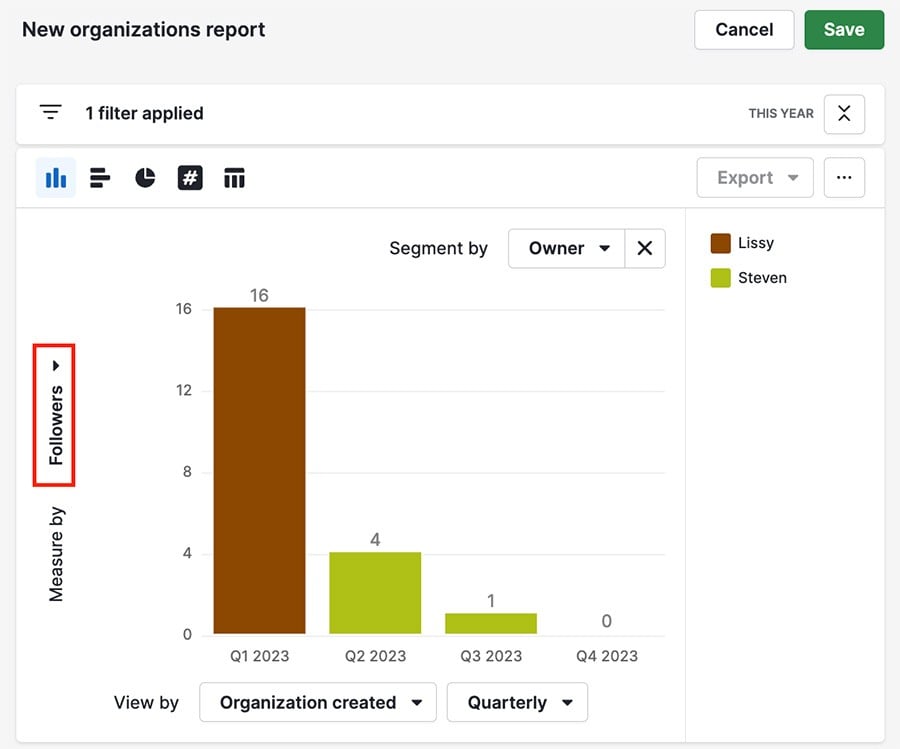Click the THIS YEAR filter label

click(781, 114)
